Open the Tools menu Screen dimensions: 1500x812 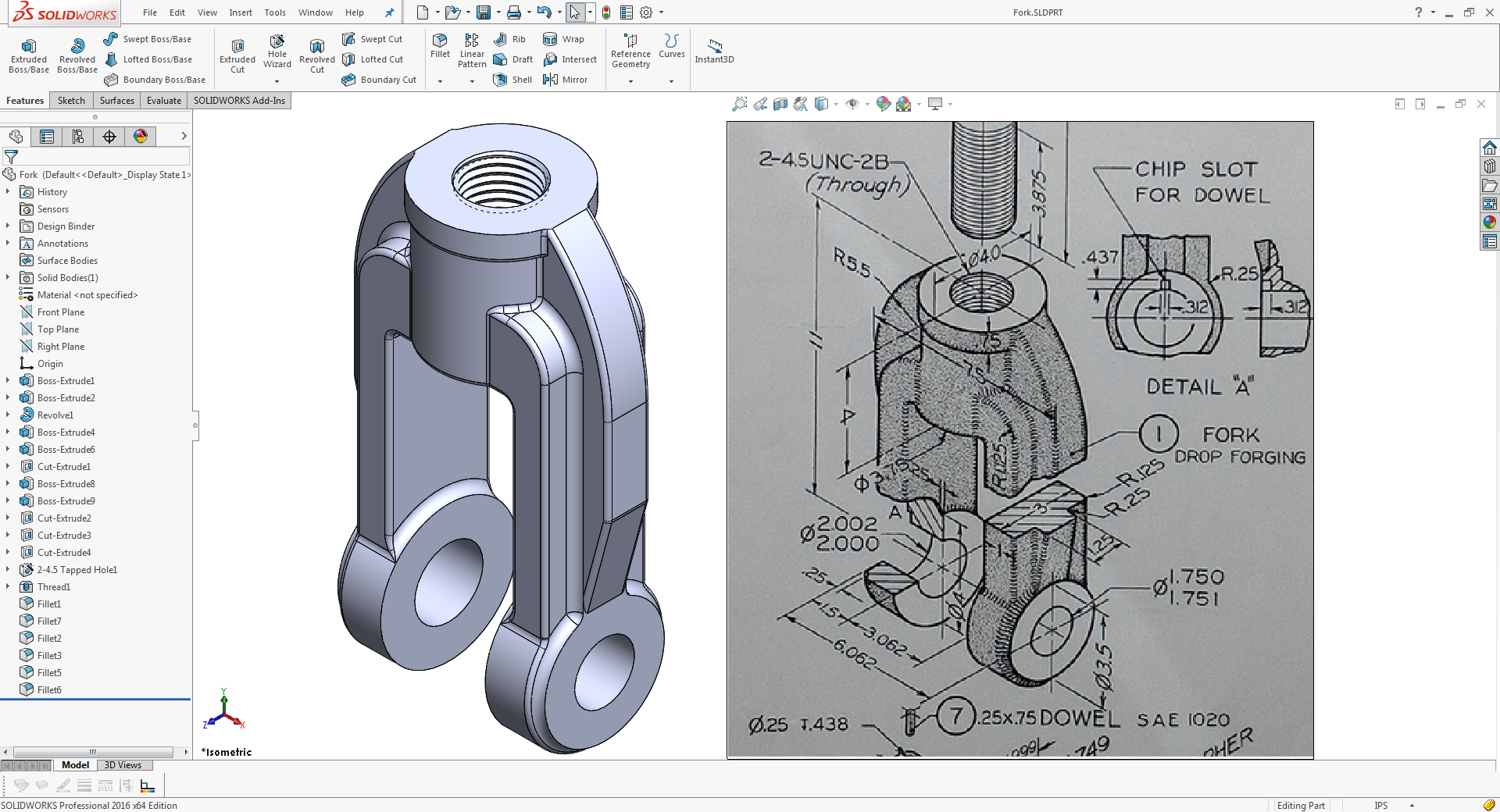(275, 12)
